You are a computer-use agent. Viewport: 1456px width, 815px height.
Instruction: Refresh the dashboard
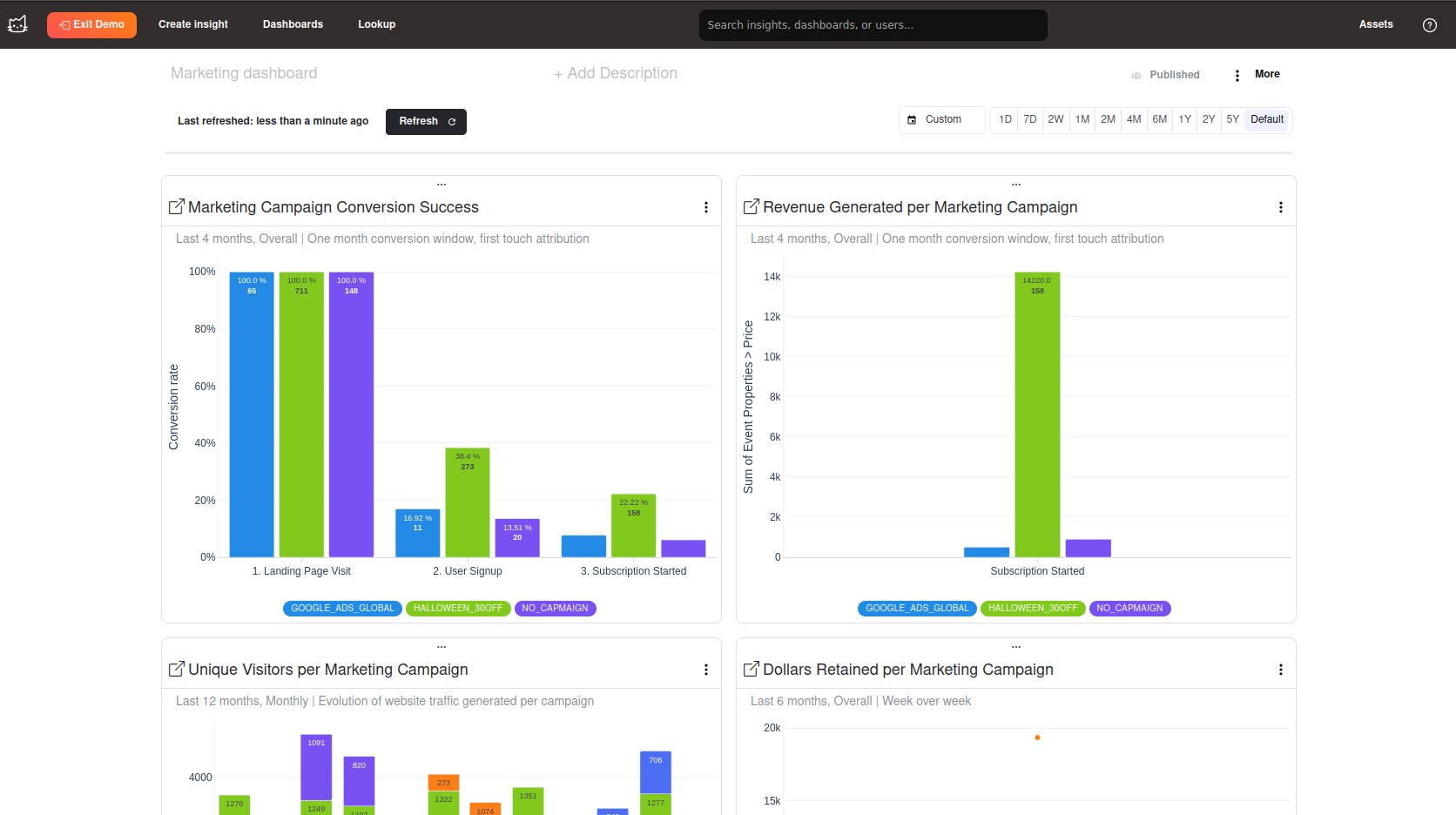(426, 122)
